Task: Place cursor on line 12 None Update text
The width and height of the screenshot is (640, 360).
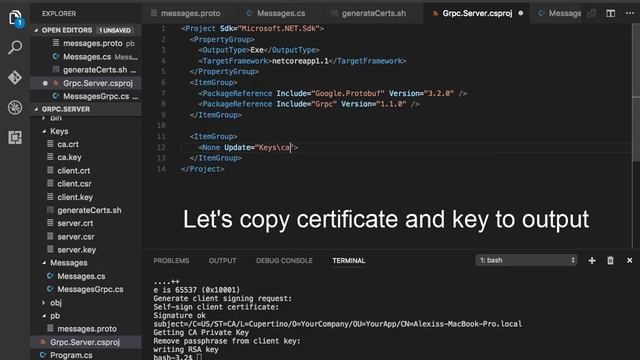Action: [248, 147]
